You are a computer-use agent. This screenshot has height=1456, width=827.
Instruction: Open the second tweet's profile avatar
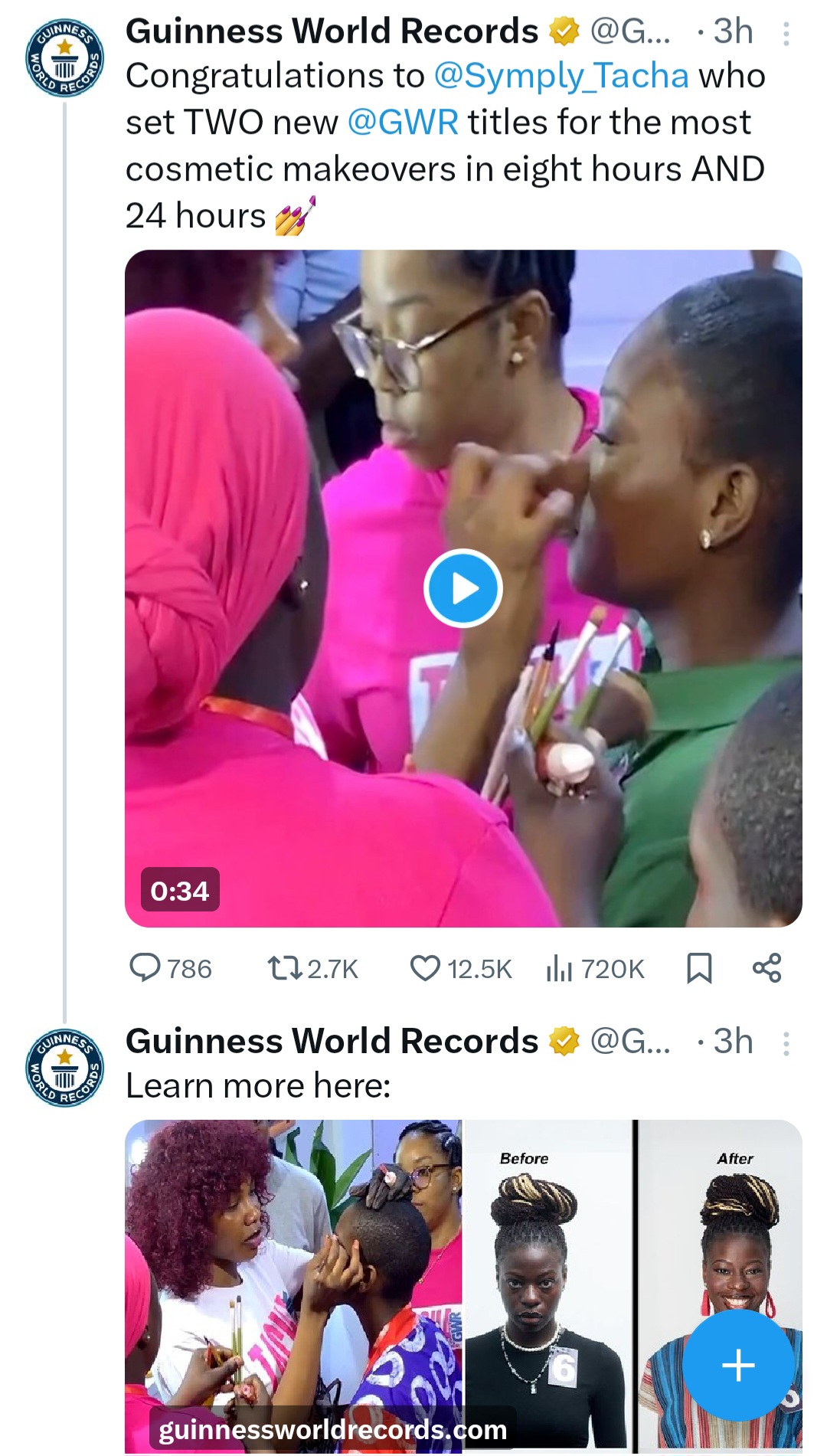65,1068
